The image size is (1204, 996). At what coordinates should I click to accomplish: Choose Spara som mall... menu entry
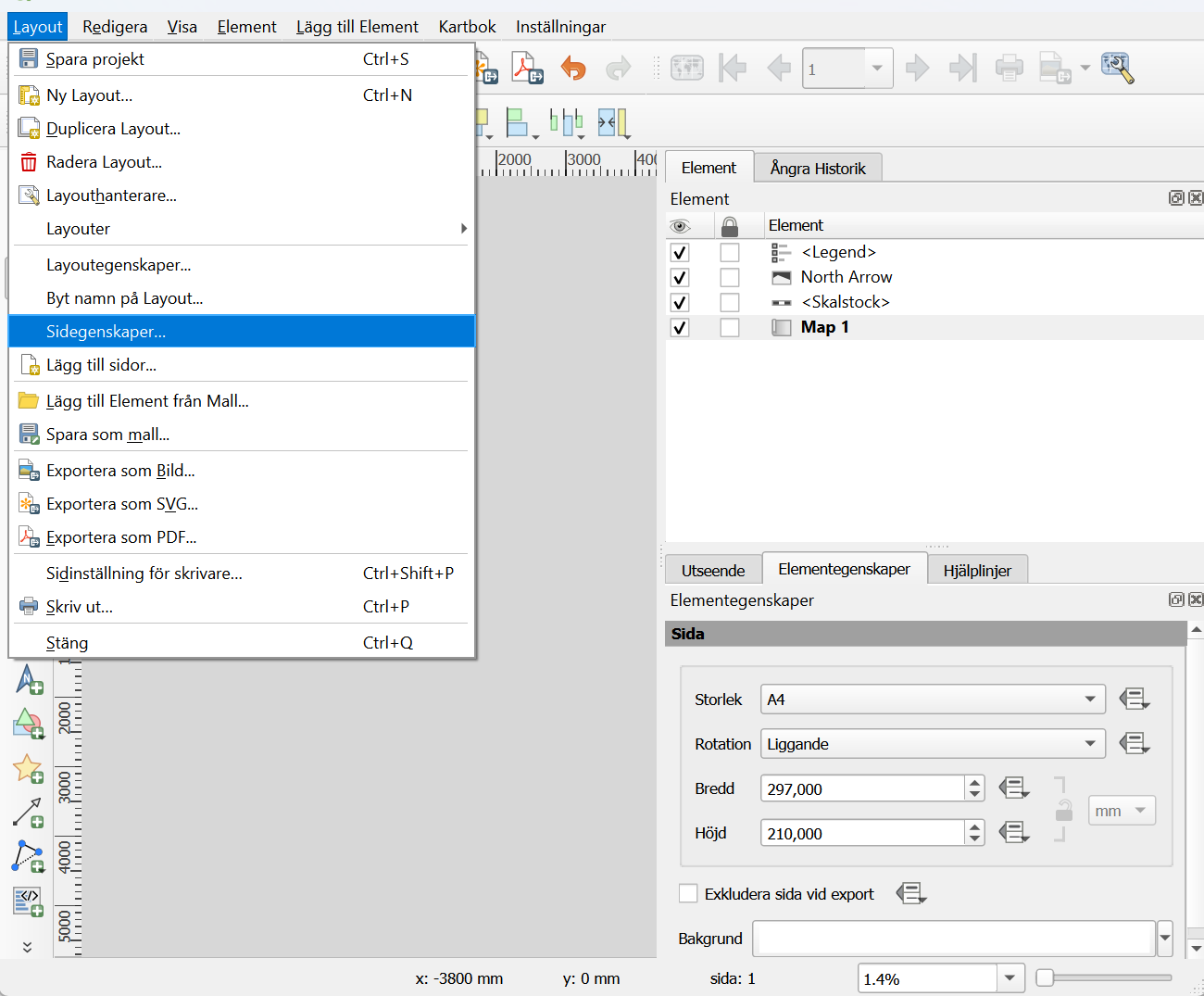[x=242, y=435]
